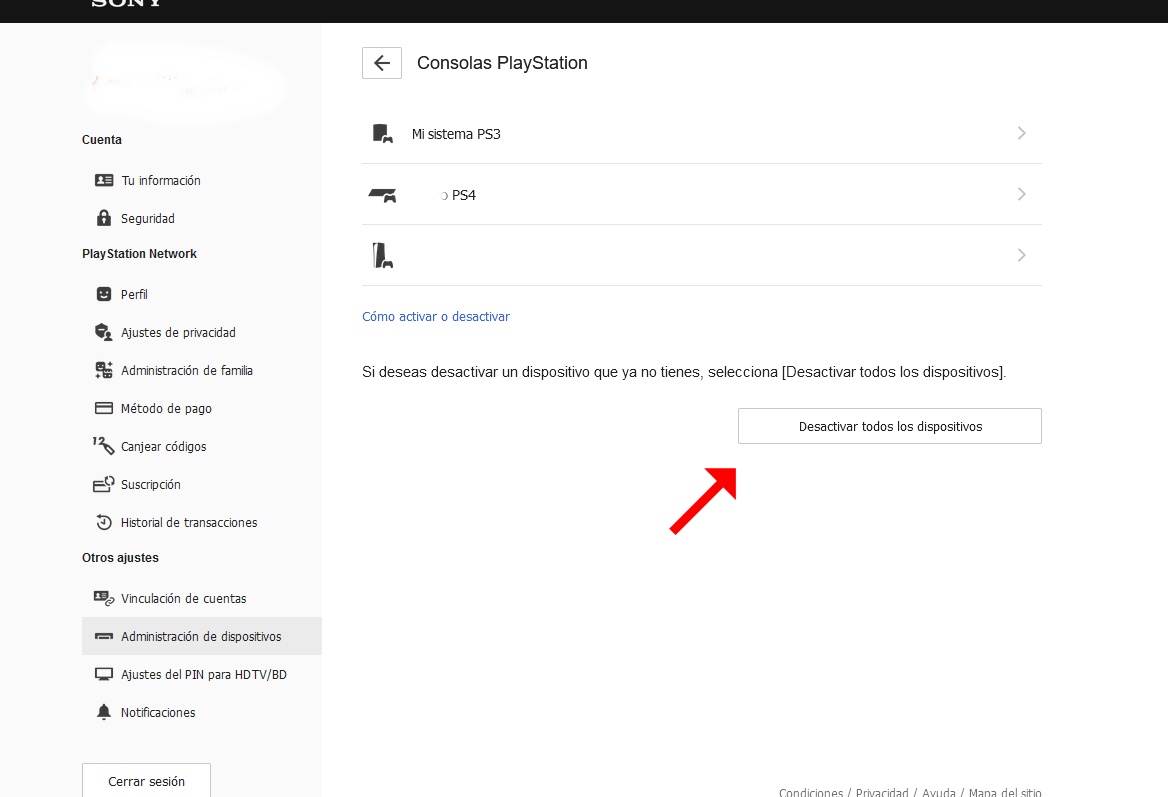Expand the Mi sistema PS3 chevron
Viewport: 1168px width, 797px height.
click(x=1021, y=133)
